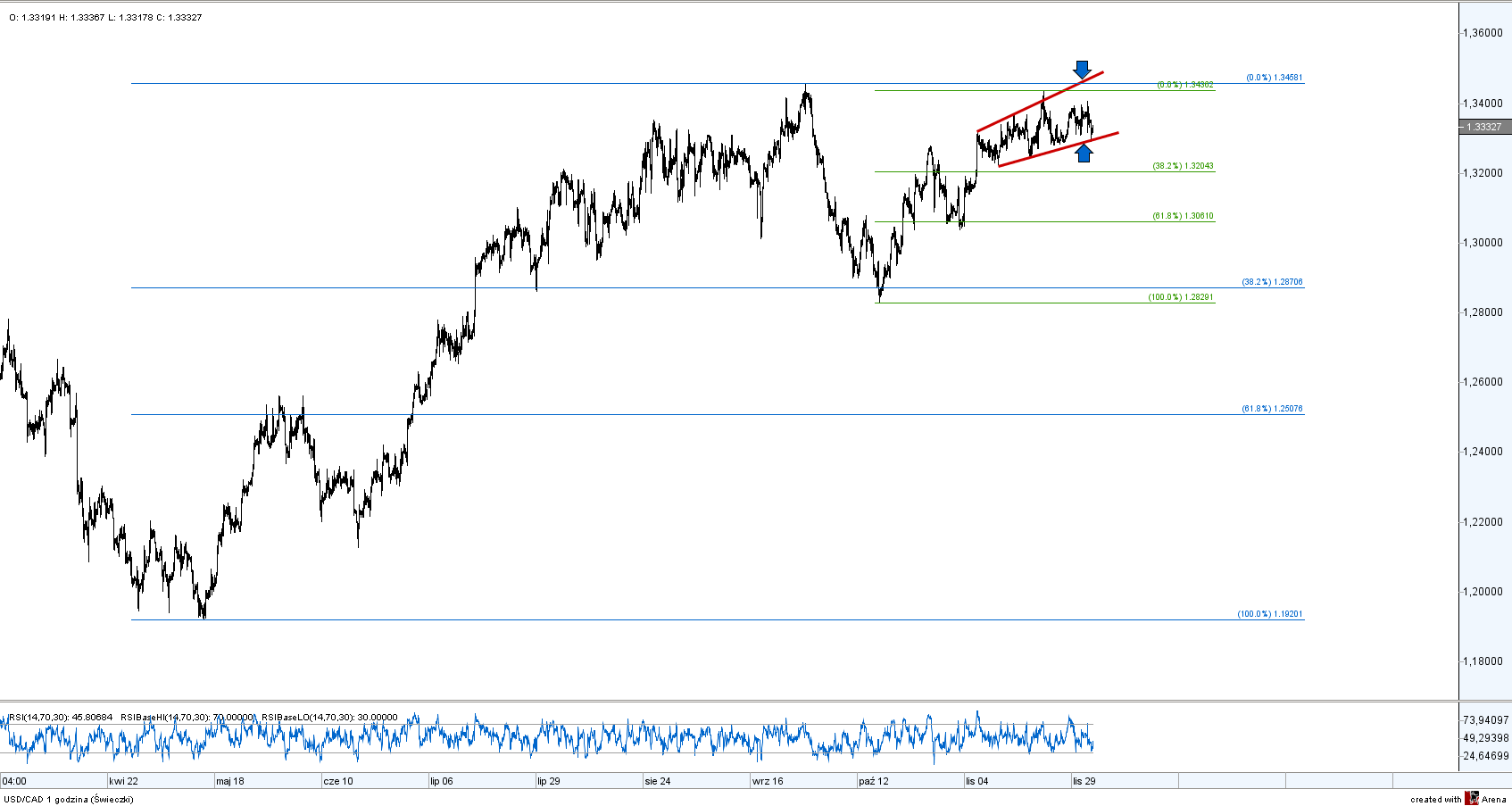Click the RSI scale value 49,29398
The width and height of the screenshot is (1512, 806).
point(1486,738)
